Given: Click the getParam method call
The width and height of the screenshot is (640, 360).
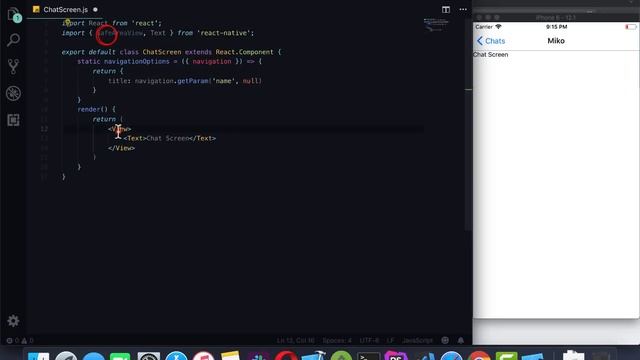Looking at the screenshot, I should click(193, 81).
